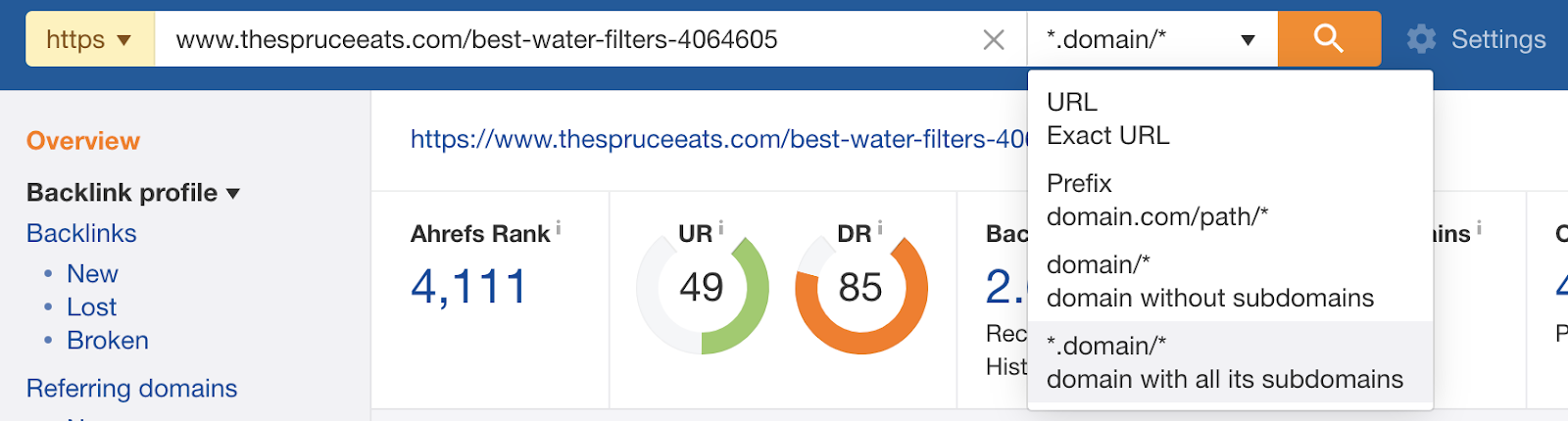Go to Referring domains report

(131, 389)
